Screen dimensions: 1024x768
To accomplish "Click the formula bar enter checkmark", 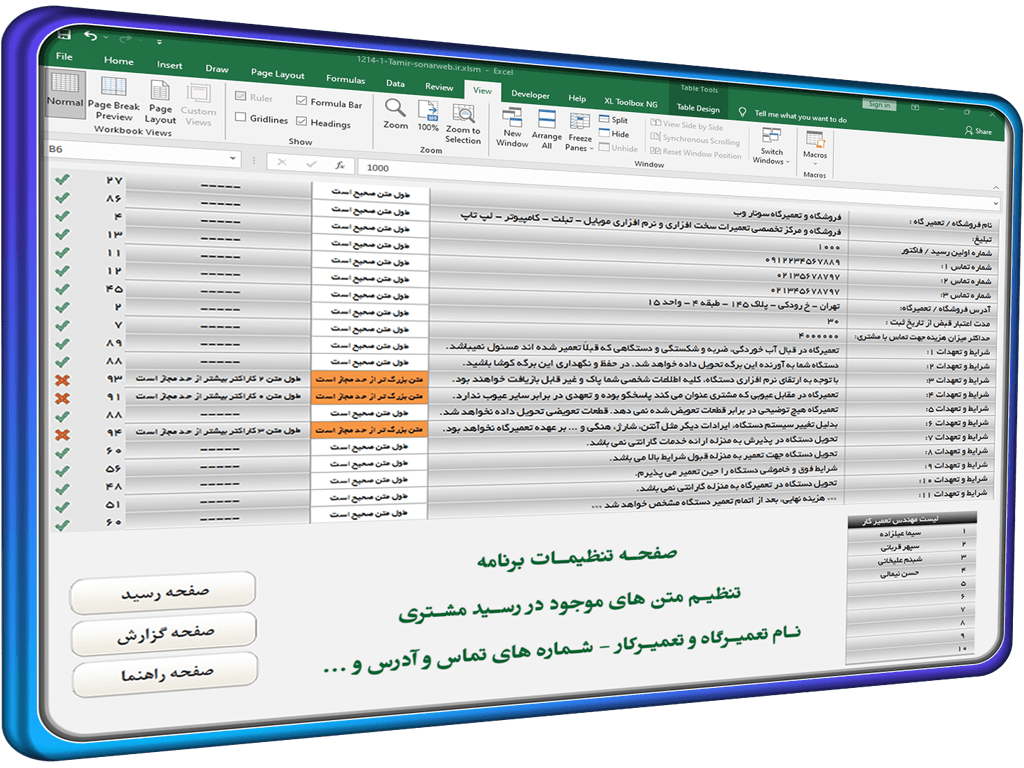I will 312,164.
